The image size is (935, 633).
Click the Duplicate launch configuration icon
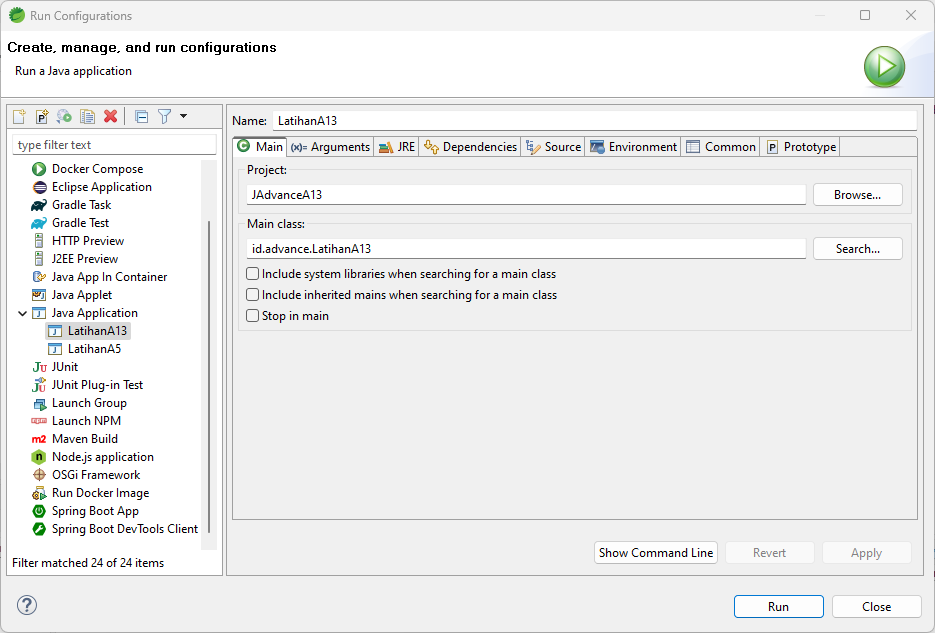(x=88, y=116)
